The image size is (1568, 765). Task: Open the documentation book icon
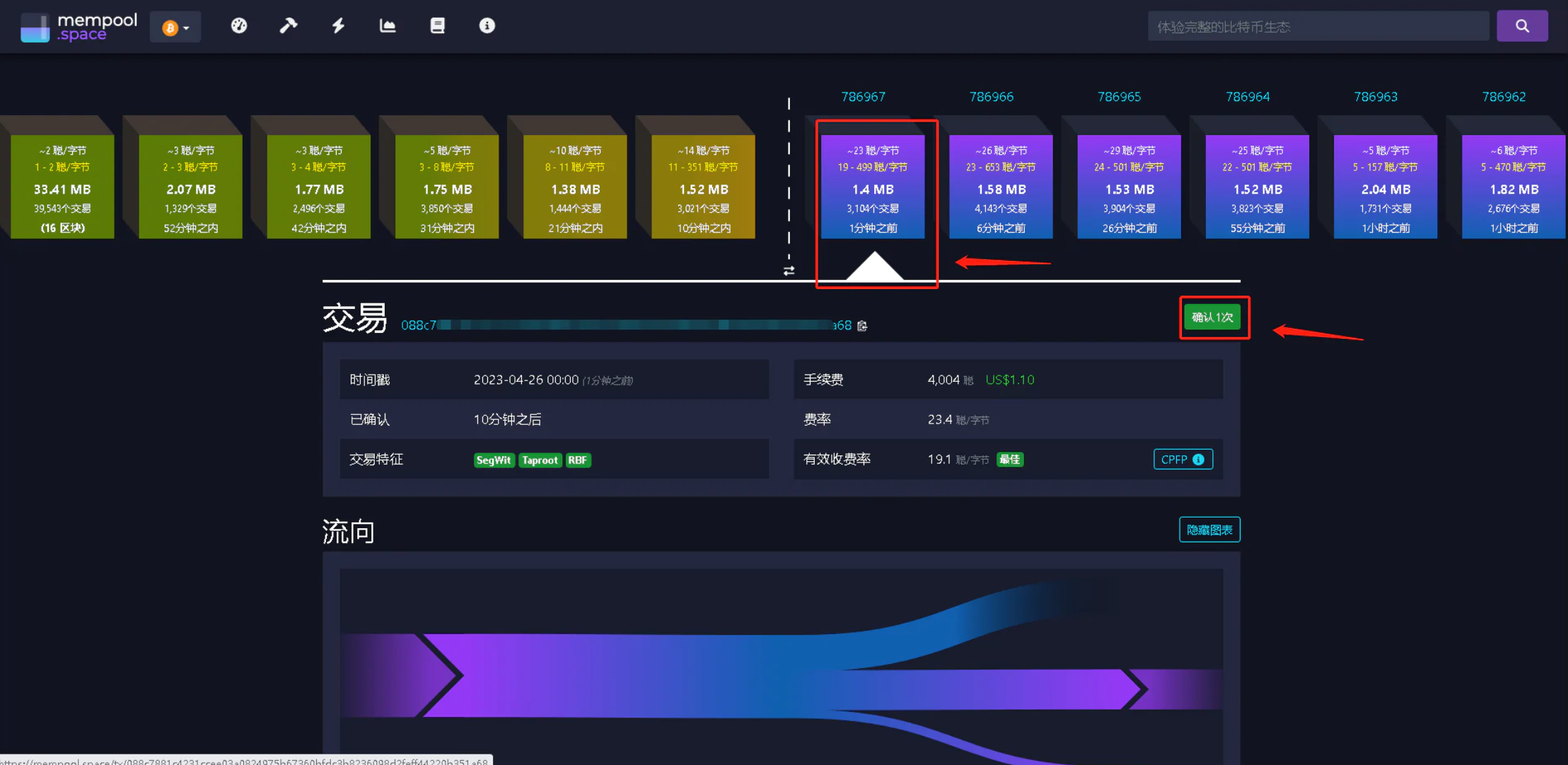[437, 26]
